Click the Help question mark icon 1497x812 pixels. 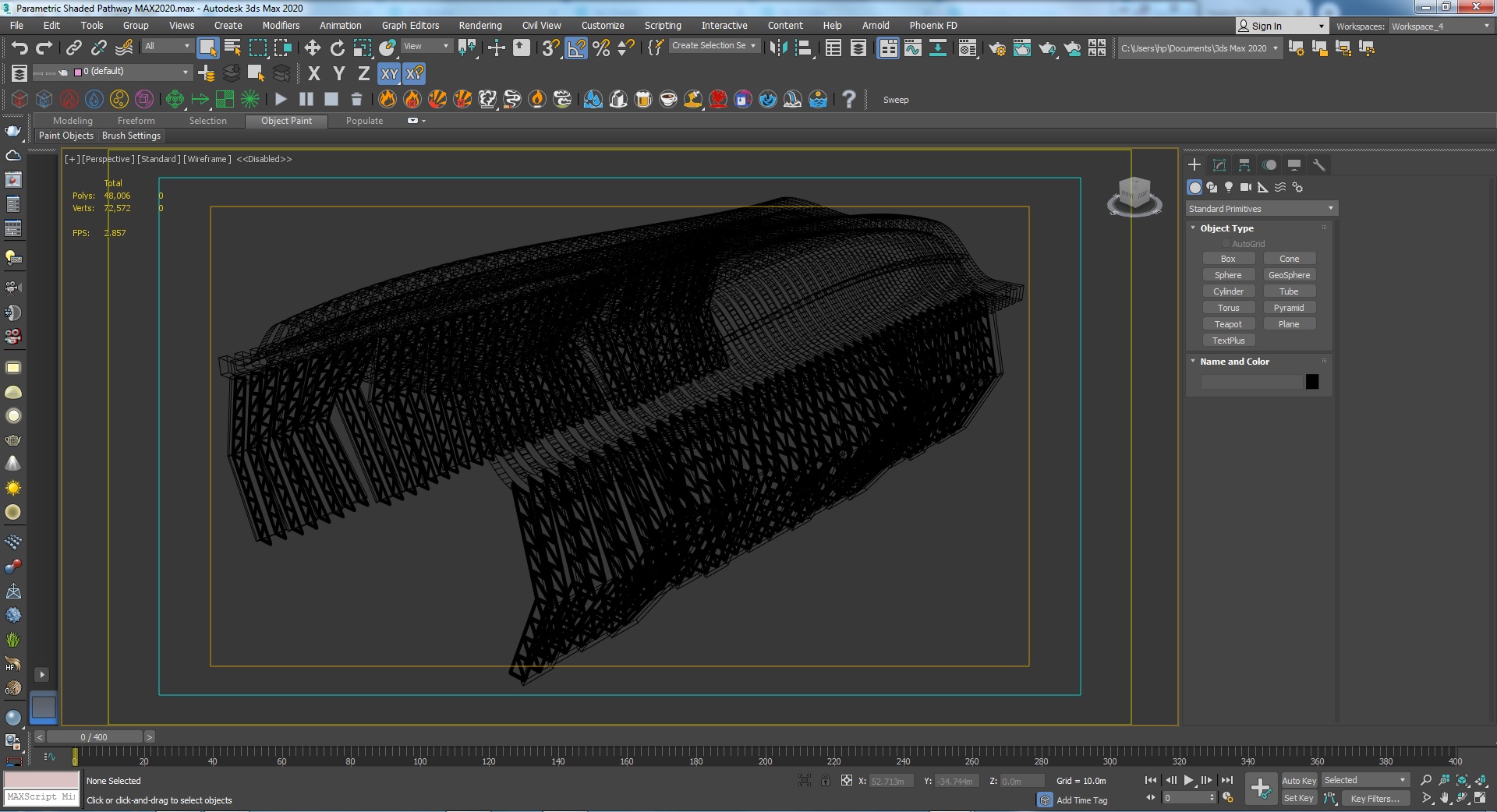coord(849,100)
